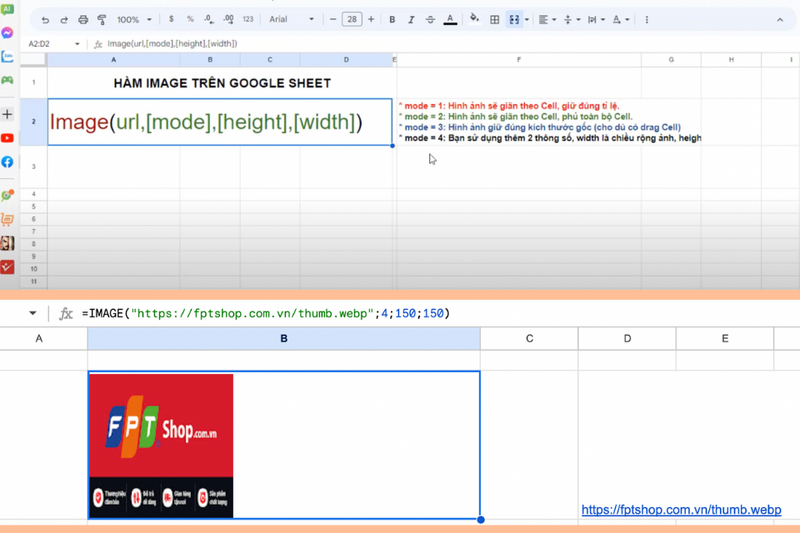Toggle the Merge cells button
Screen dimensions: 800x533
514,20
